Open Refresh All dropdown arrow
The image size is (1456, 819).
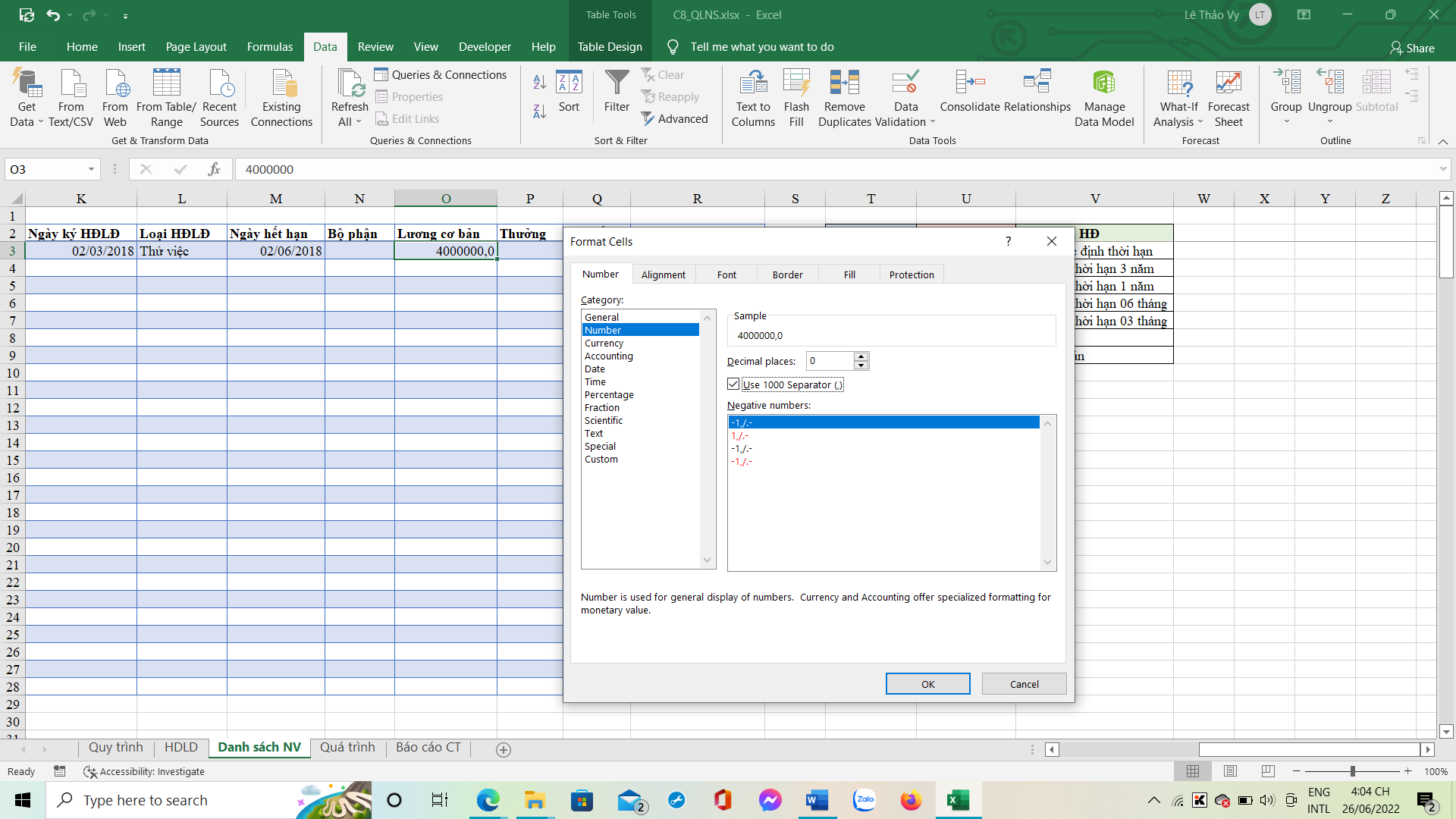point(359,122)
